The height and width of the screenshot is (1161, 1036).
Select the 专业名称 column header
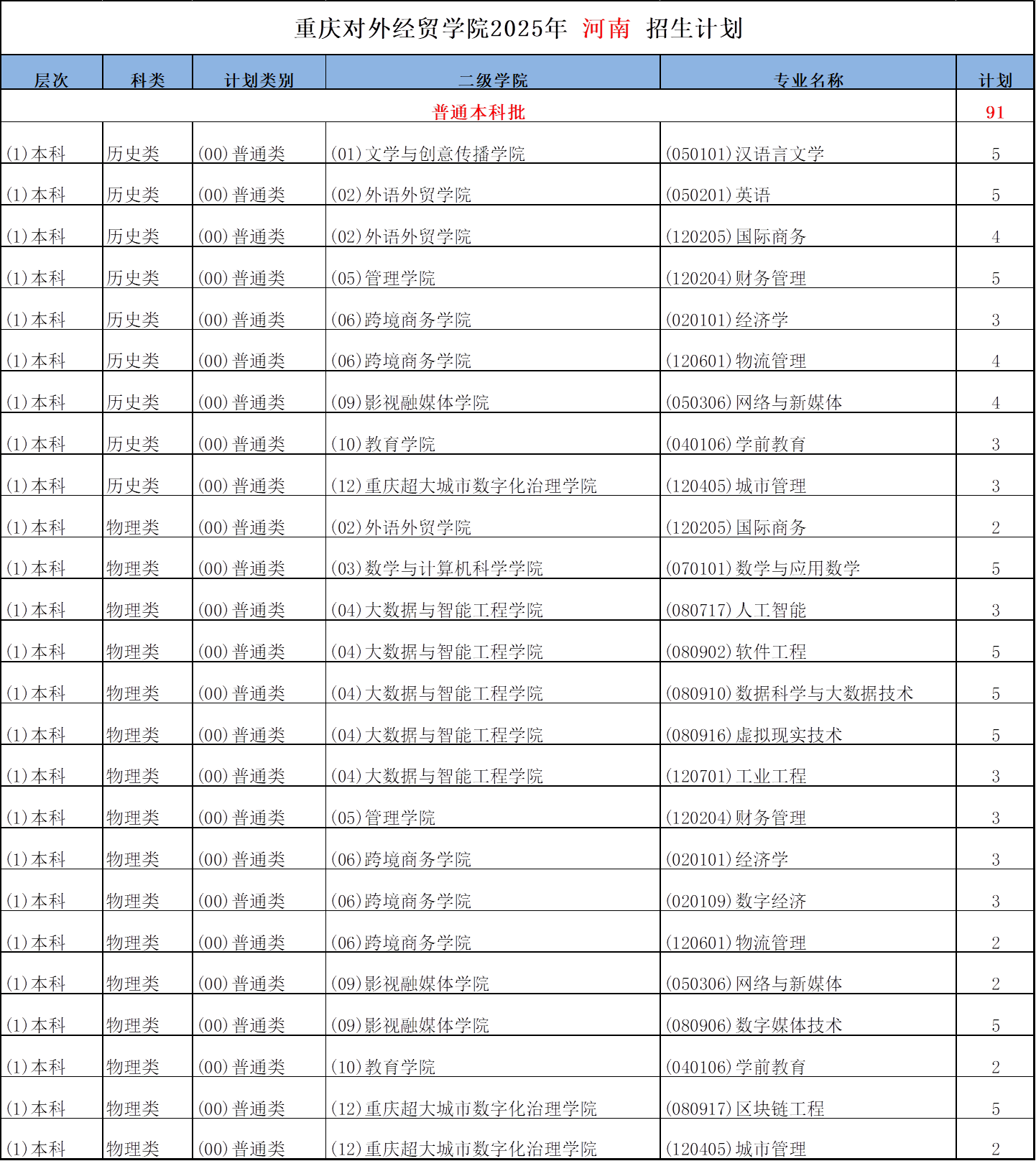coord(808,79)
